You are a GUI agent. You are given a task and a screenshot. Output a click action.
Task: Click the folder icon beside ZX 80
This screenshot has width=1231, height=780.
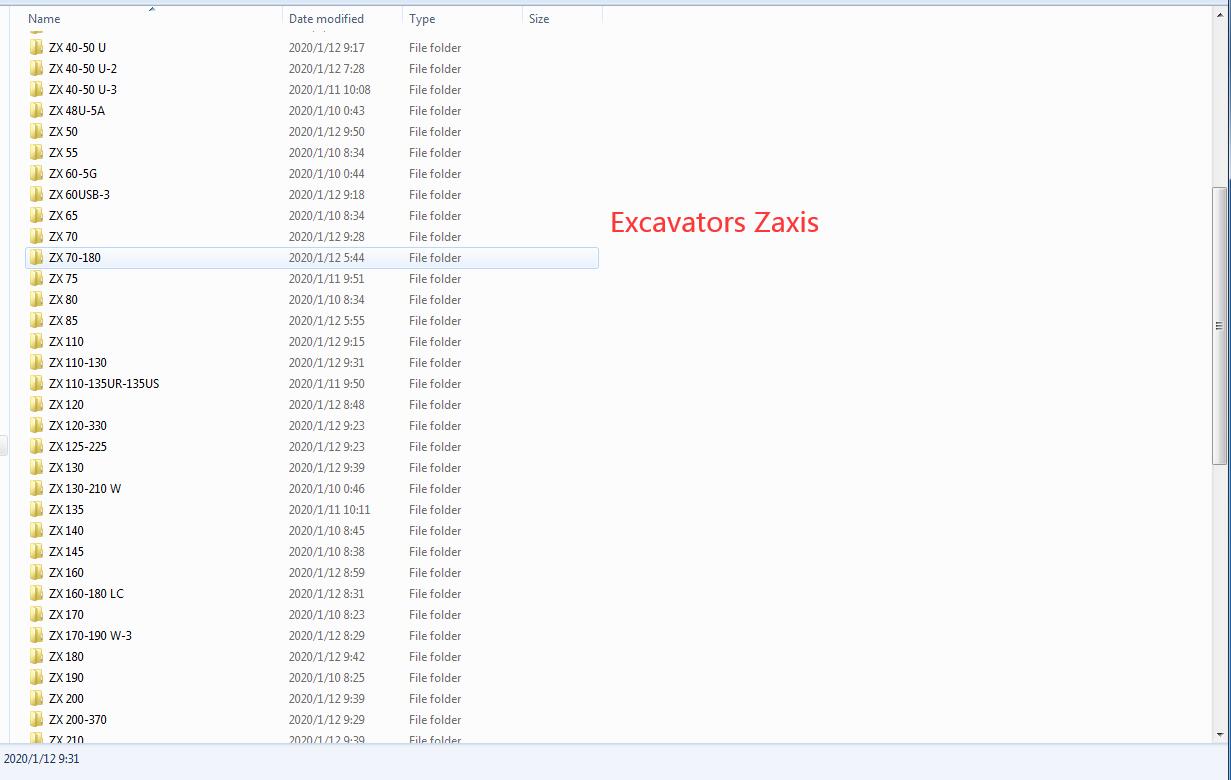[x=36, y=299]
